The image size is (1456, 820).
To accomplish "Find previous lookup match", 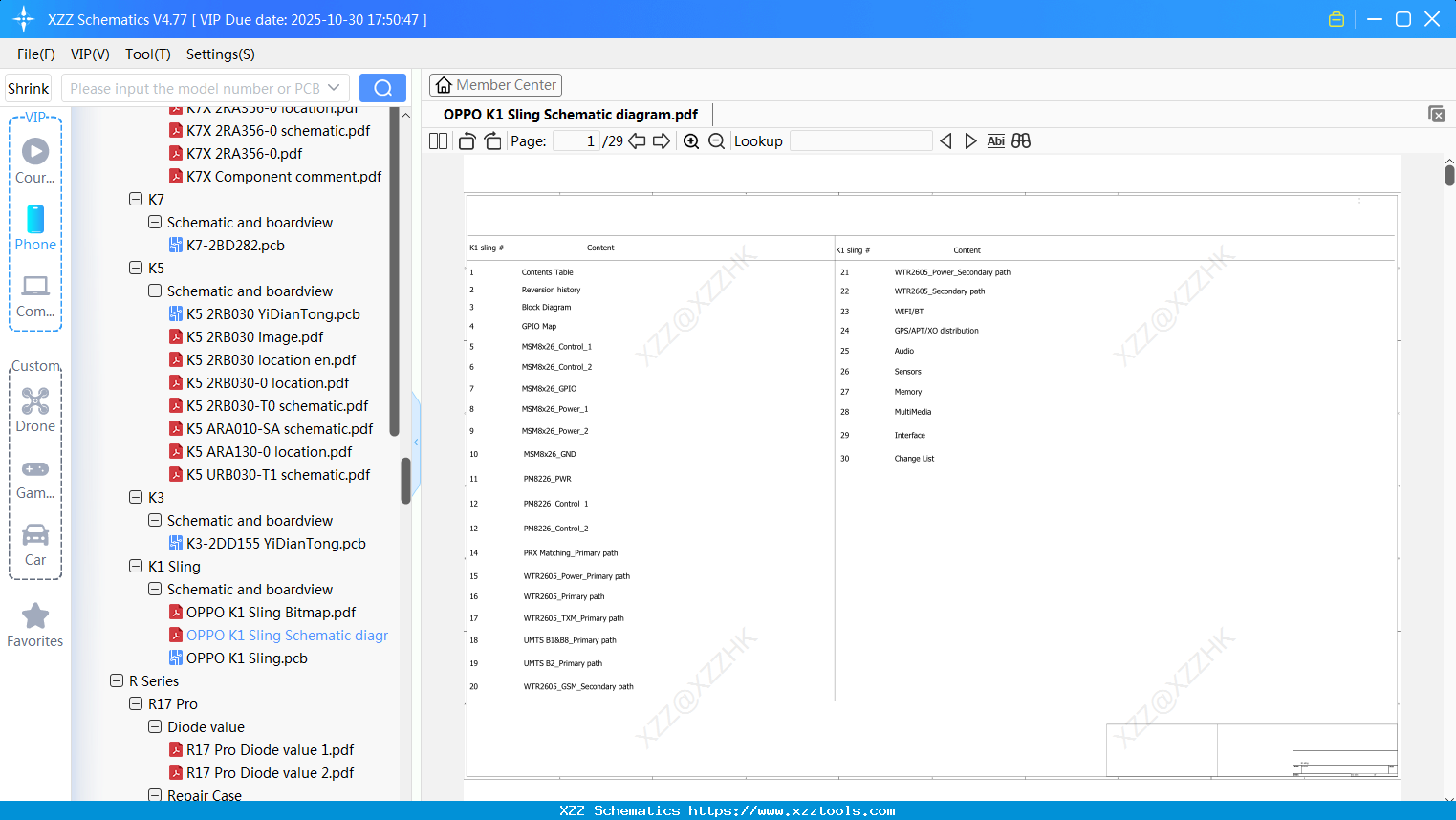I will (945, 141).
